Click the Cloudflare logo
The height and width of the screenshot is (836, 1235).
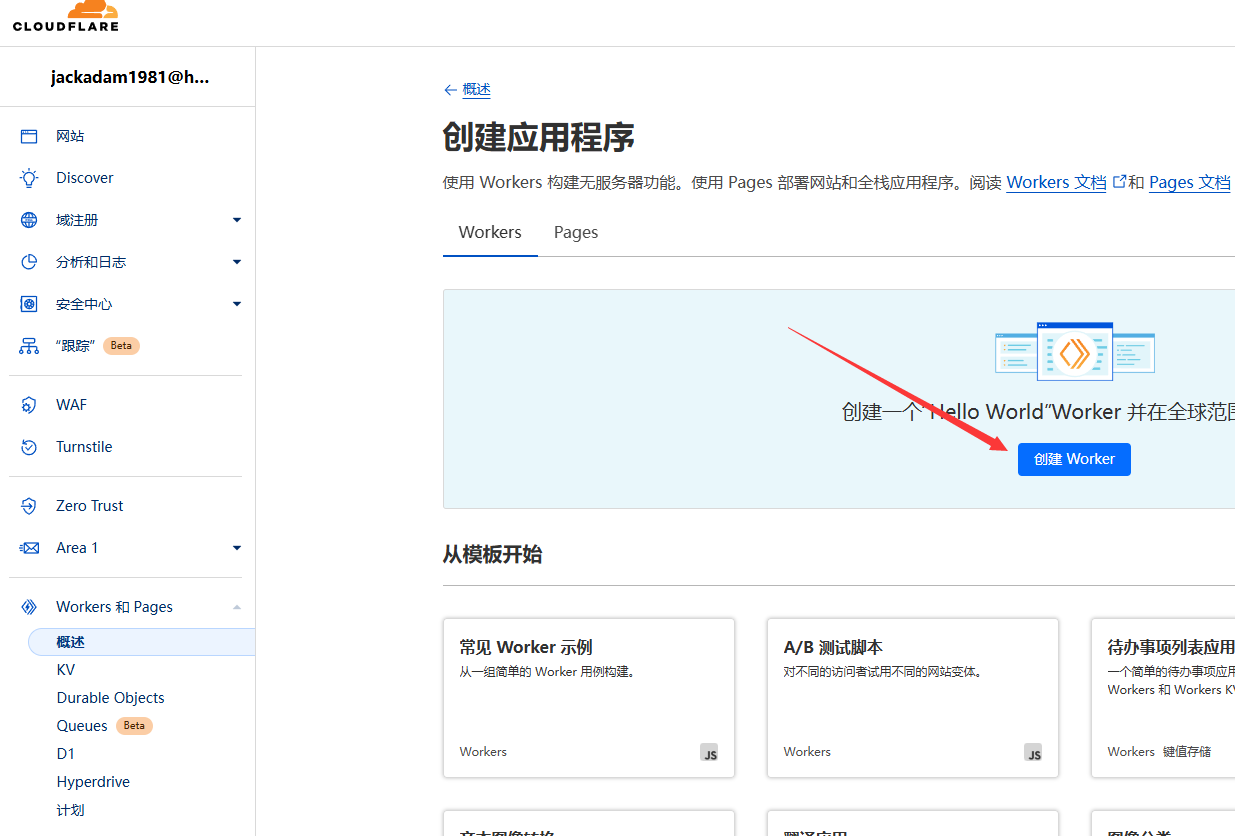click(x=66, y=16)
